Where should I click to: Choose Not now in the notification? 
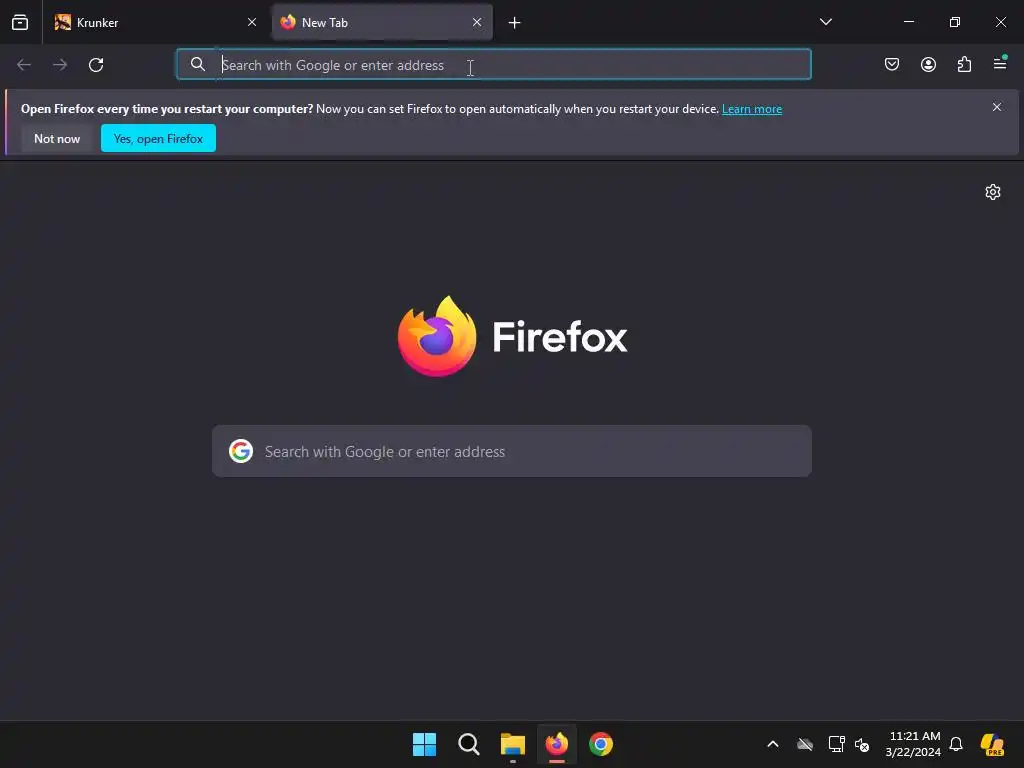(57, 138)
